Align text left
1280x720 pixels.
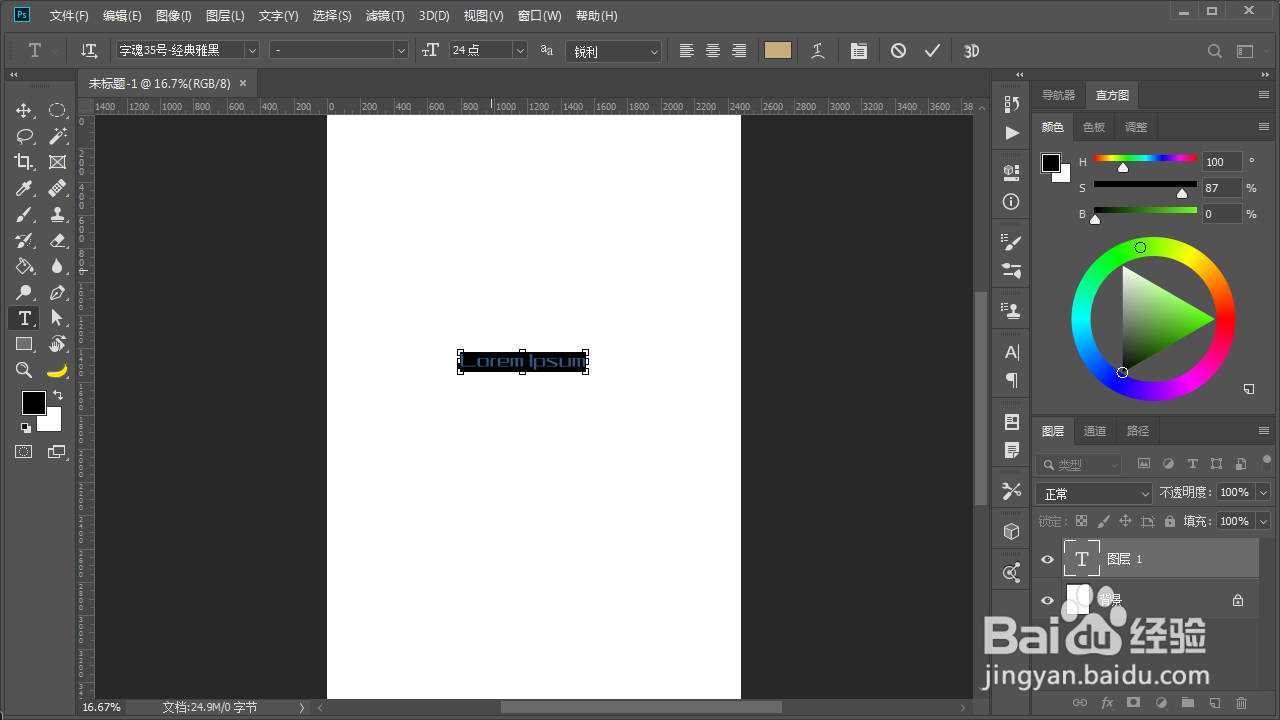pyautogui.click(x=687, y=50)
